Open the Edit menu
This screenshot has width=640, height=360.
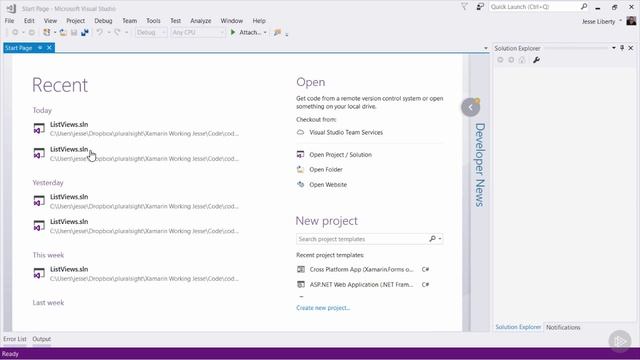click(x=29, y=20)
